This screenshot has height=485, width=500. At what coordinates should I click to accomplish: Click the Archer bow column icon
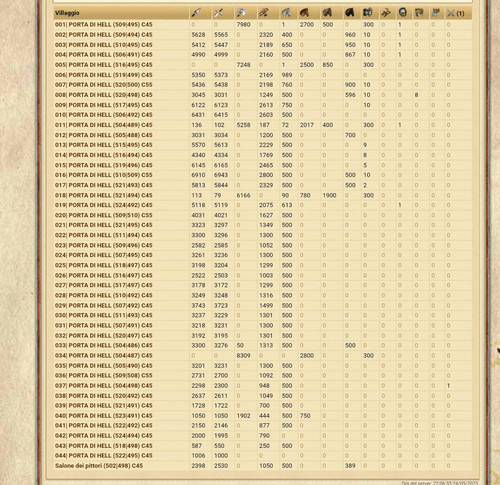[x=264, y=13]
